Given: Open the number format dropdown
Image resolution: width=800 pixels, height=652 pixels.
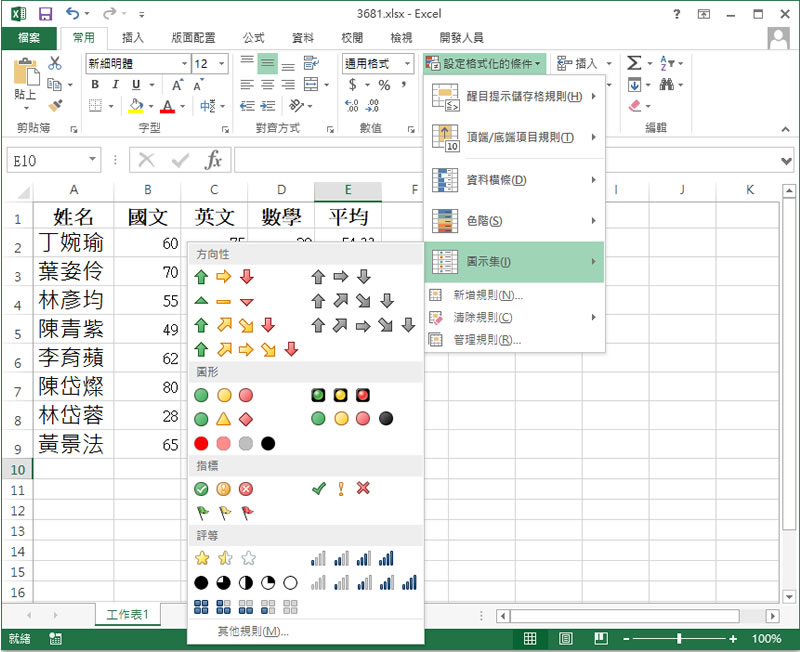Looking at the screenshot, I should point(407,64).
